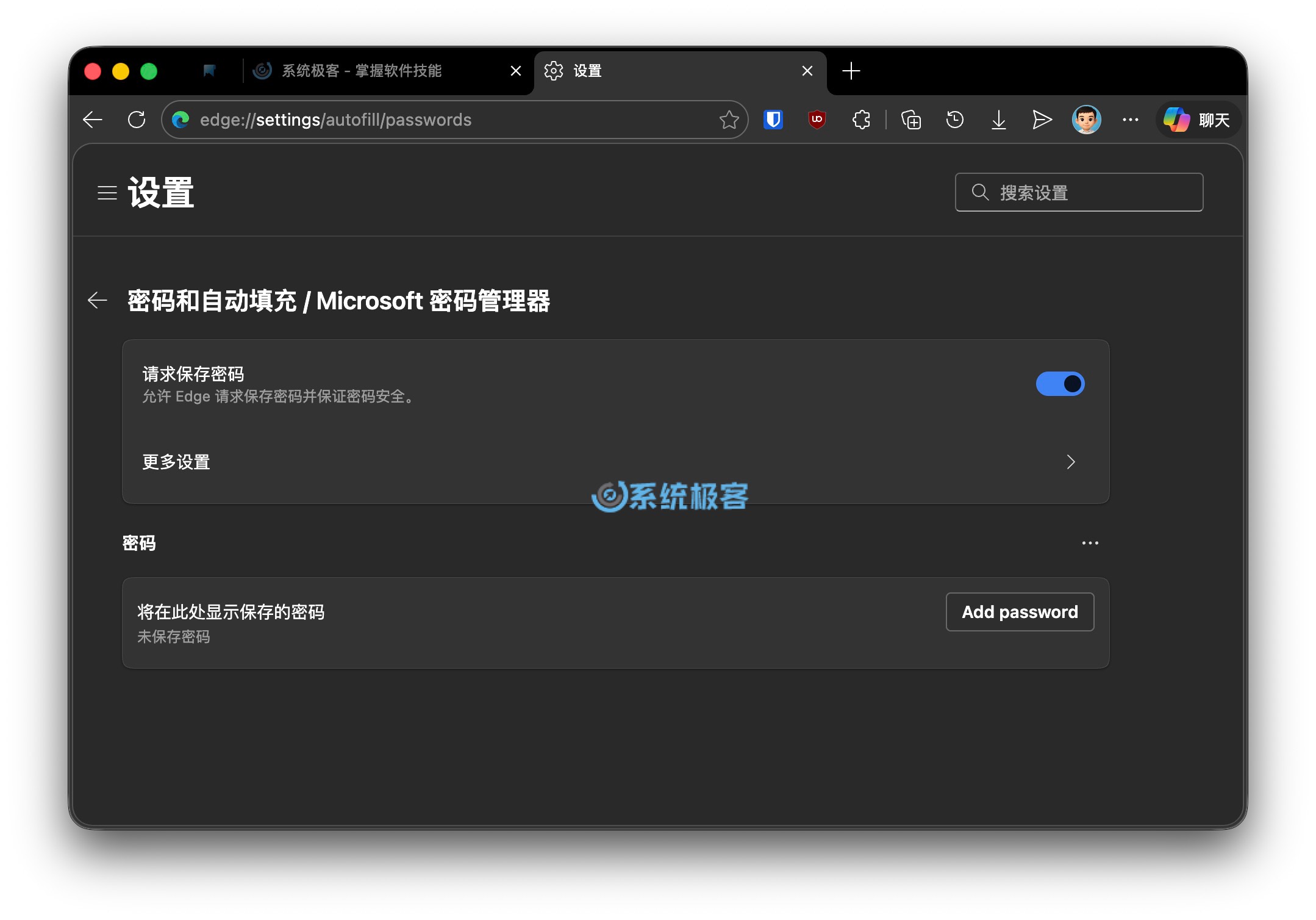Go back to 密码和自动填充 page
This screenshot has width=1316, height=920.
98,300
